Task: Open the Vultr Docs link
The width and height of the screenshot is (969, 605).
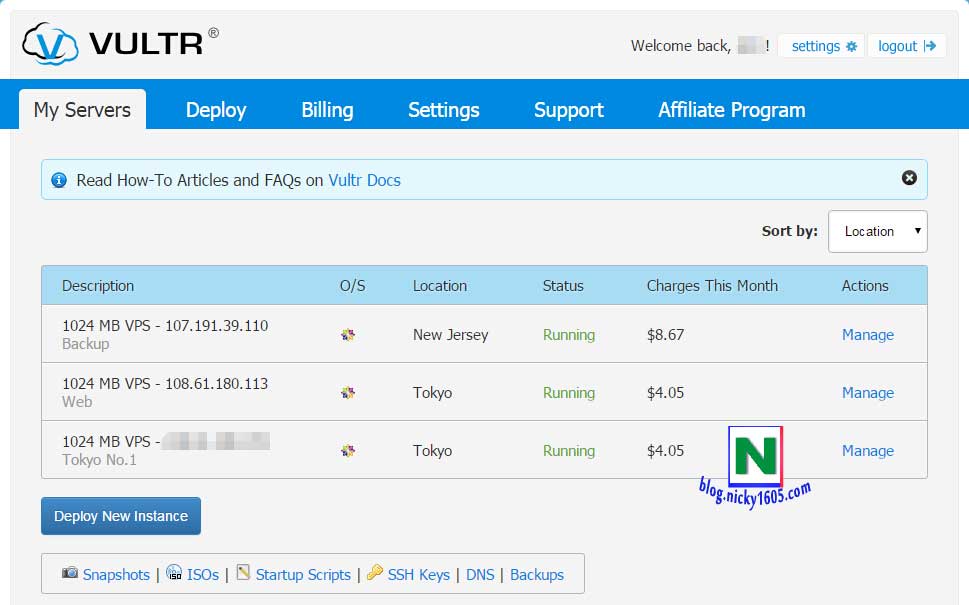Action: pos(364,180)
